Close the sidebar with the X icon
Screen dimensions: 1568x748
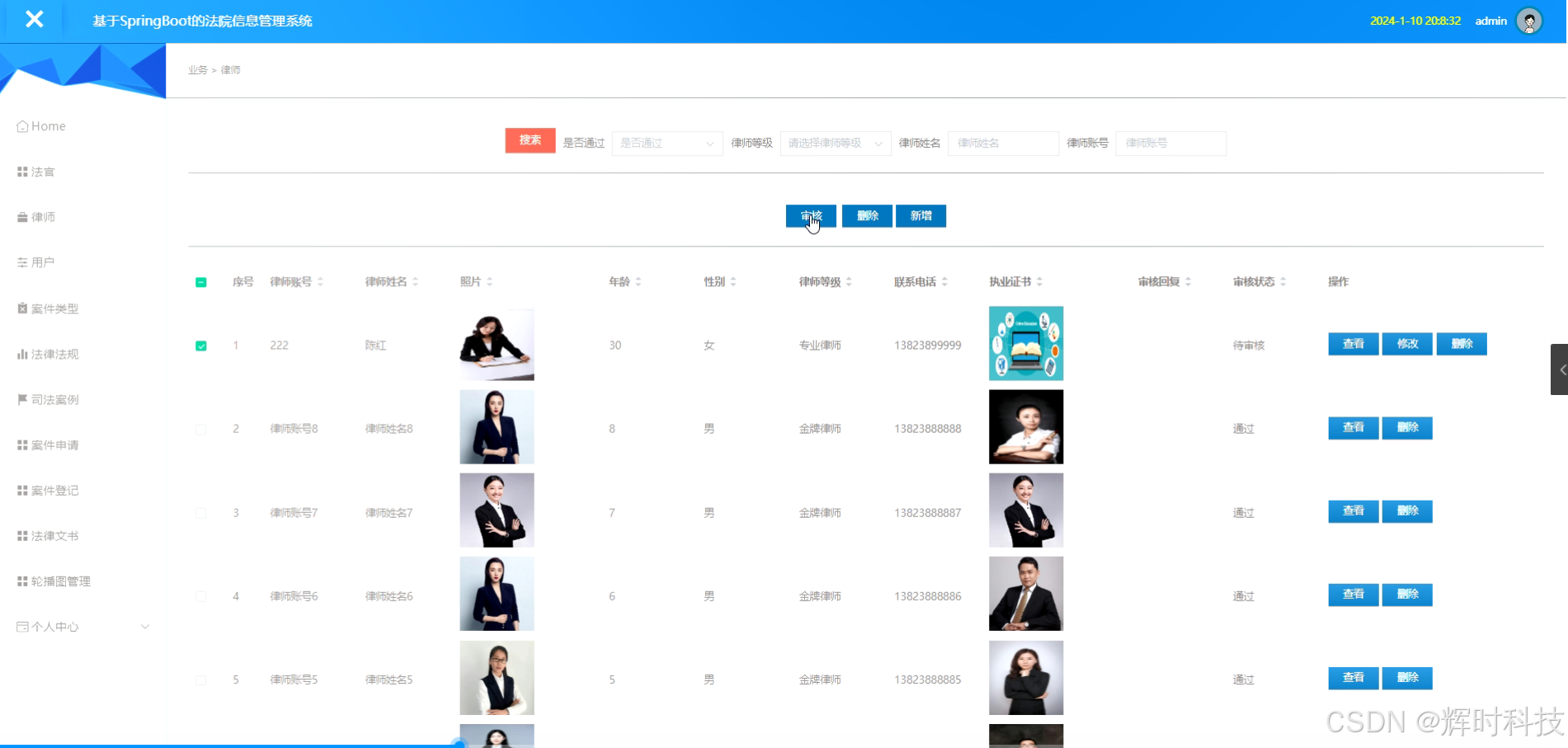pos(34,19)
